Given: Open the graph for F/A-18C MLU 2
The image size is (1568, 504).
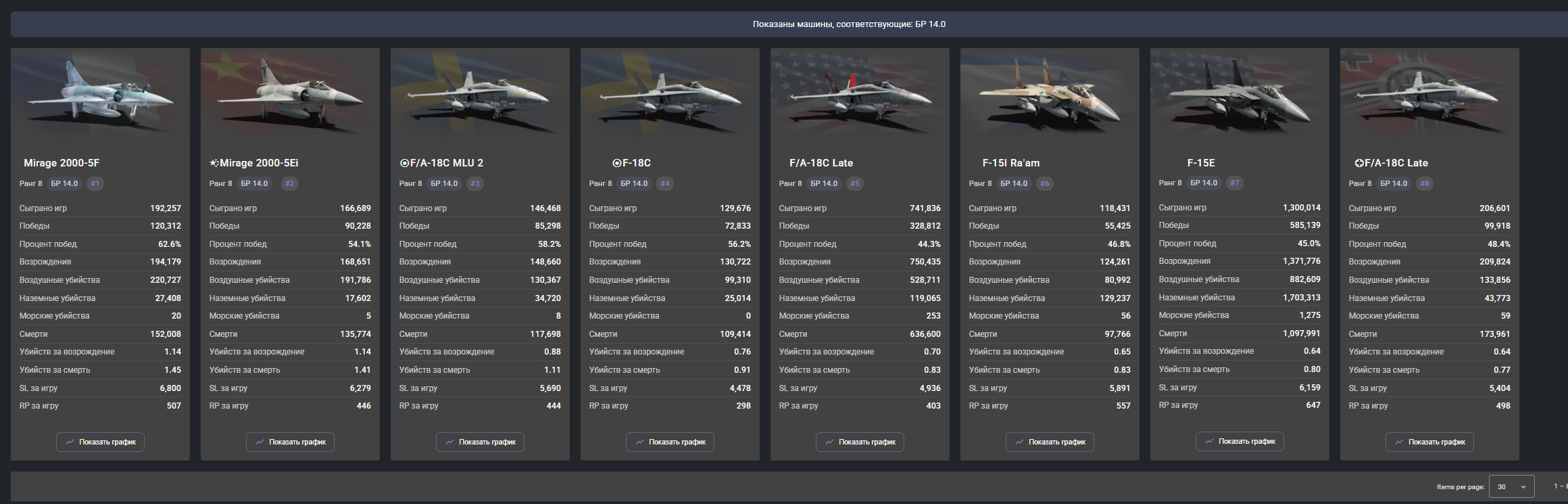Looking at the screenshot, I should (480, 442).
